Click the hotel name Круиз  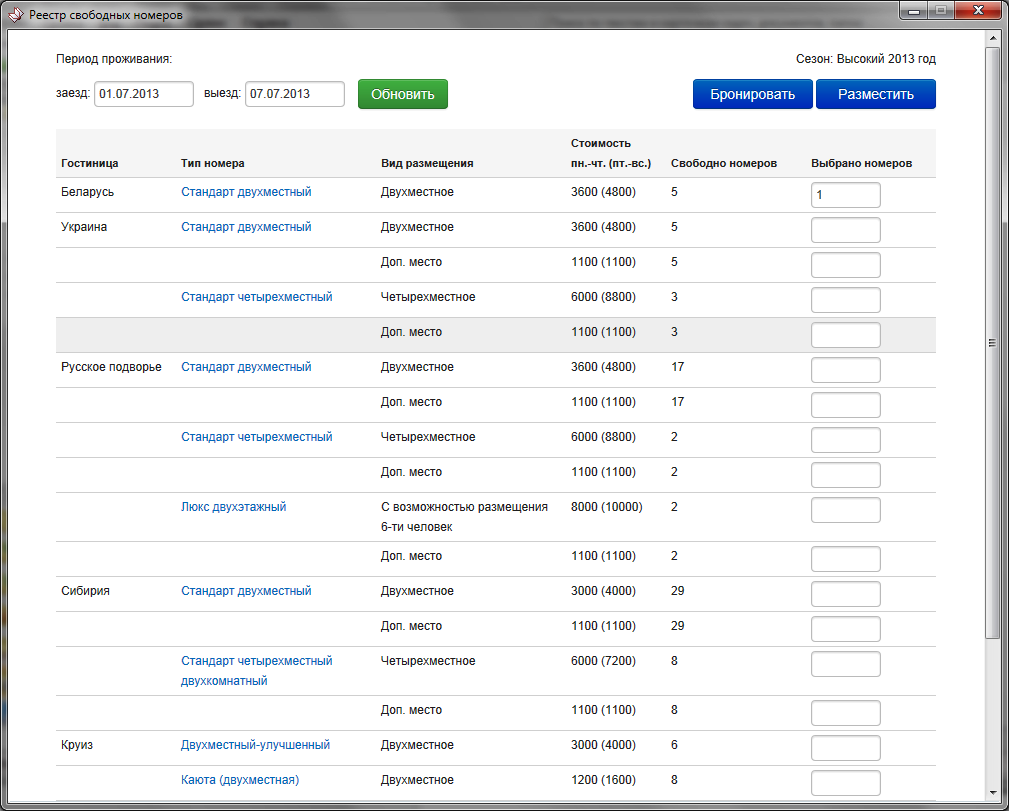tap(77, 745)
